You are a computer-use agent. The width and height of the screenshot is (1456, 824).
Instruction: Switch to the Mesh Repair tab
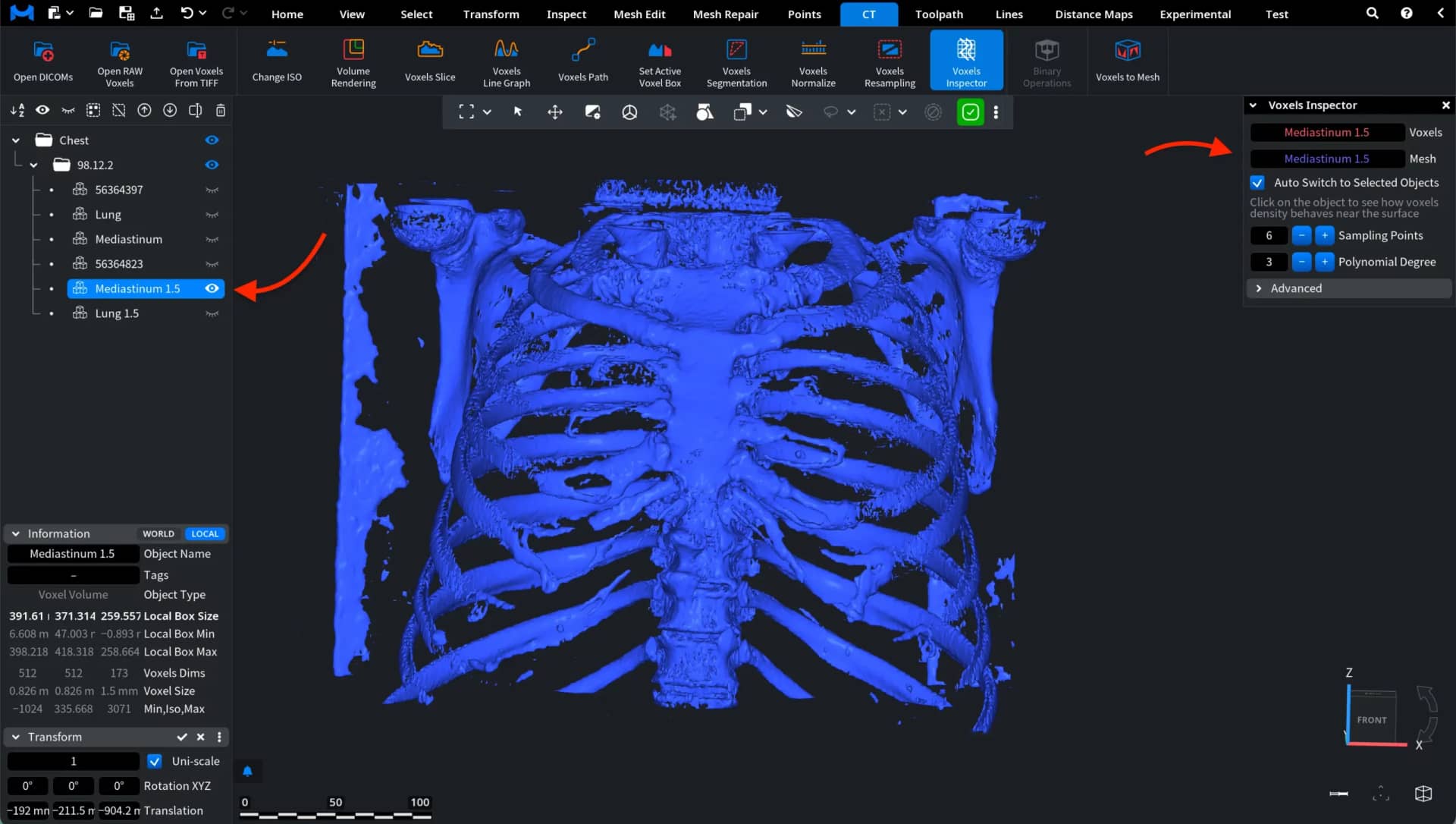[725, 14]
